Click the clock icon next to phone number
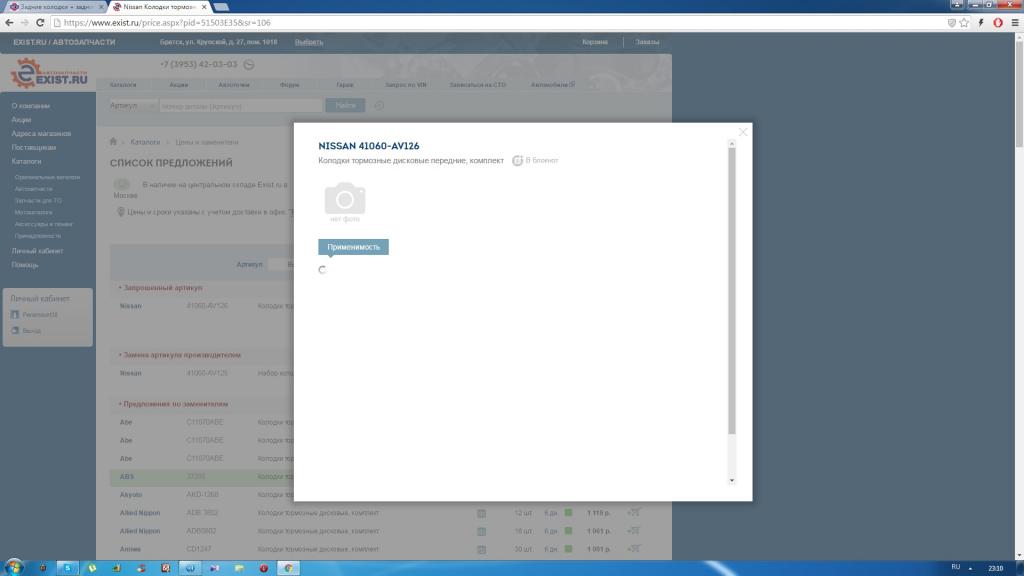1024x576 pixels. [249, 65]
